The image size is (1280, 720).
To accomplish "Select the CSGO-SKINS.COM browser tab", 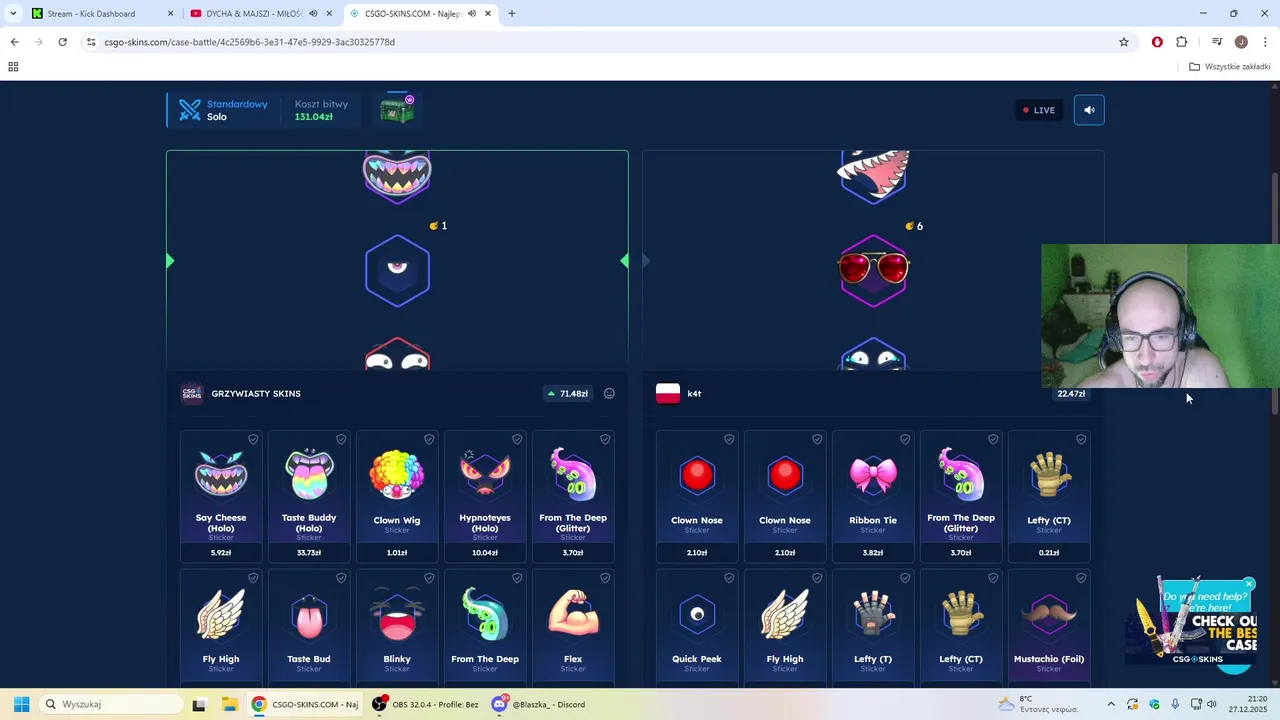I will click(x=410, y=14).
